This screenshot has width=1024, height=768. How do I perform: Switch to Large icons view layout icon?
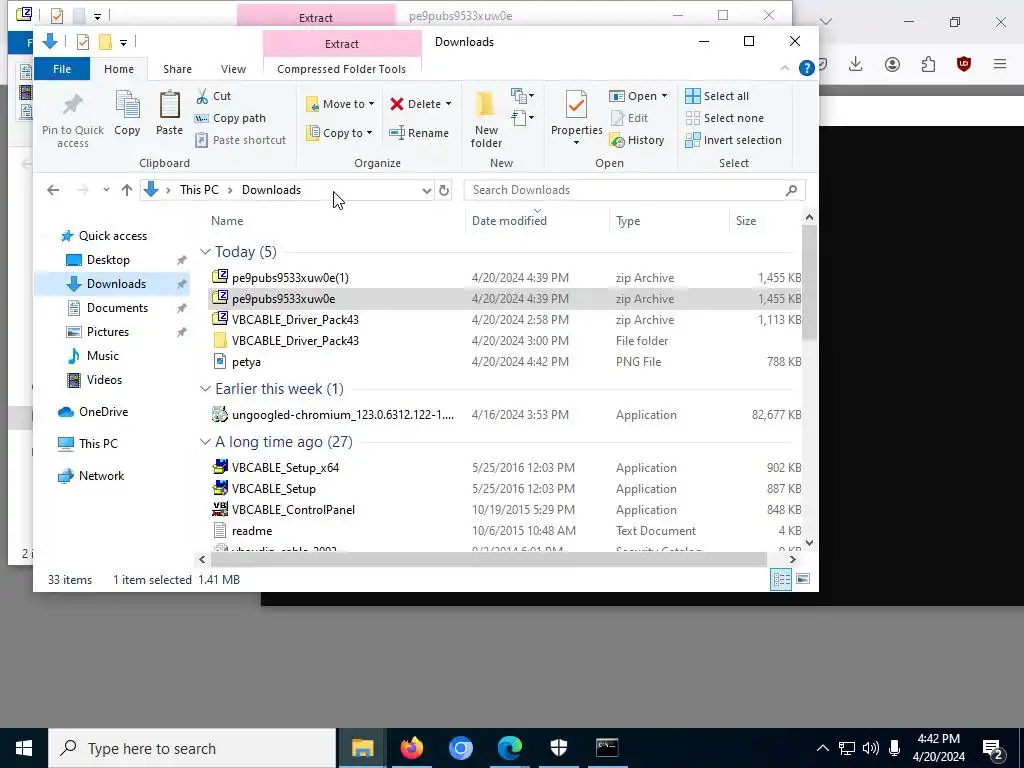click(x=803, y=579)
